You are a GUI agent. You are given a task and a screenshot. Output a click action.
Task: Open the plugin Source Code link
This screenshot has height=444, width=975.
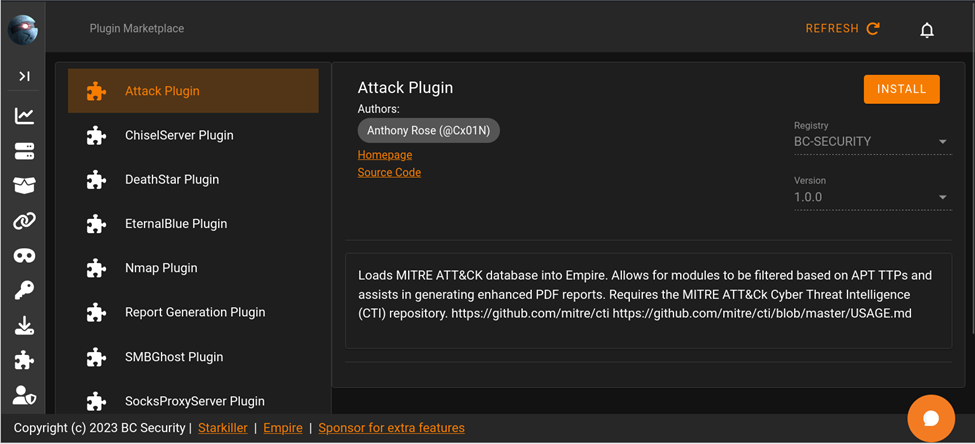(389, 173)
